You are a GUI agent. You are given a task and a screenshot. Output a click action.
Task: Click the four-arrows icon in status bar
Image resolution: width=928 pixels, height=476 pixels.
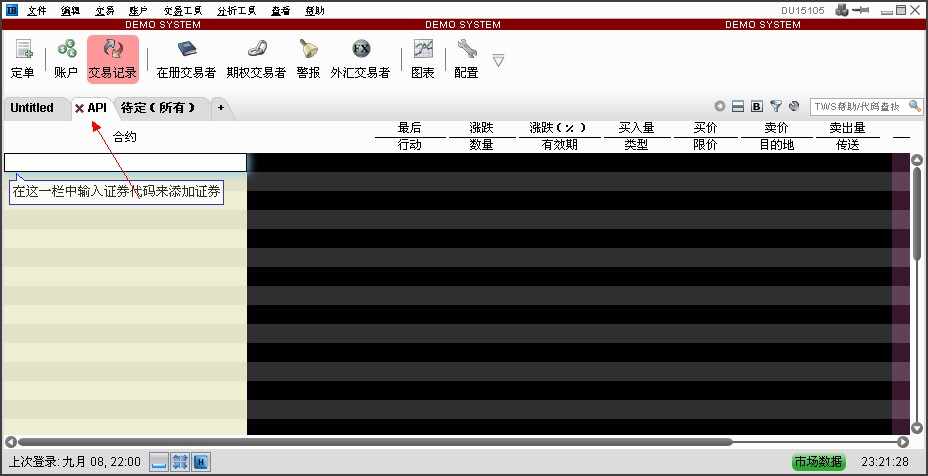[x=180, y=462]
